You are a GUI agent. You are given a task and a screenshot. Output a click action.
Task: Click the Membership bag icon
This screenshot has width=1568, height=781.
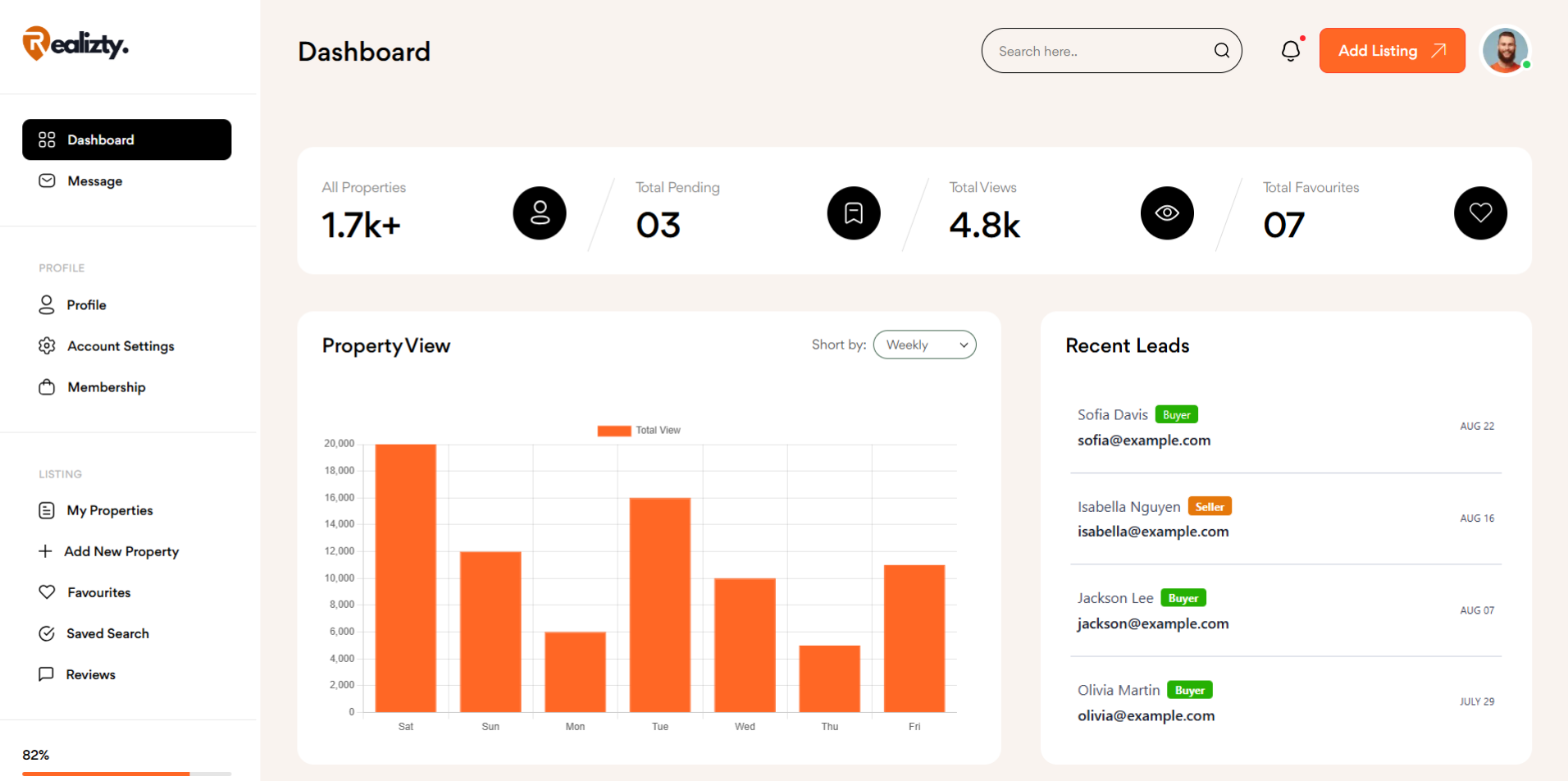(x=47, y=386)
